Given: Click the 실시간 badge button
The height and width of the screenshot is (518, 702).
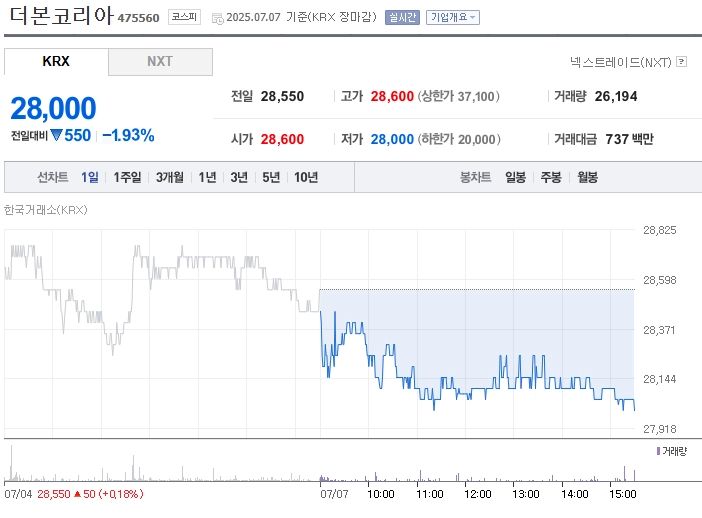Looking at the screenshot, I should point(402,17).
